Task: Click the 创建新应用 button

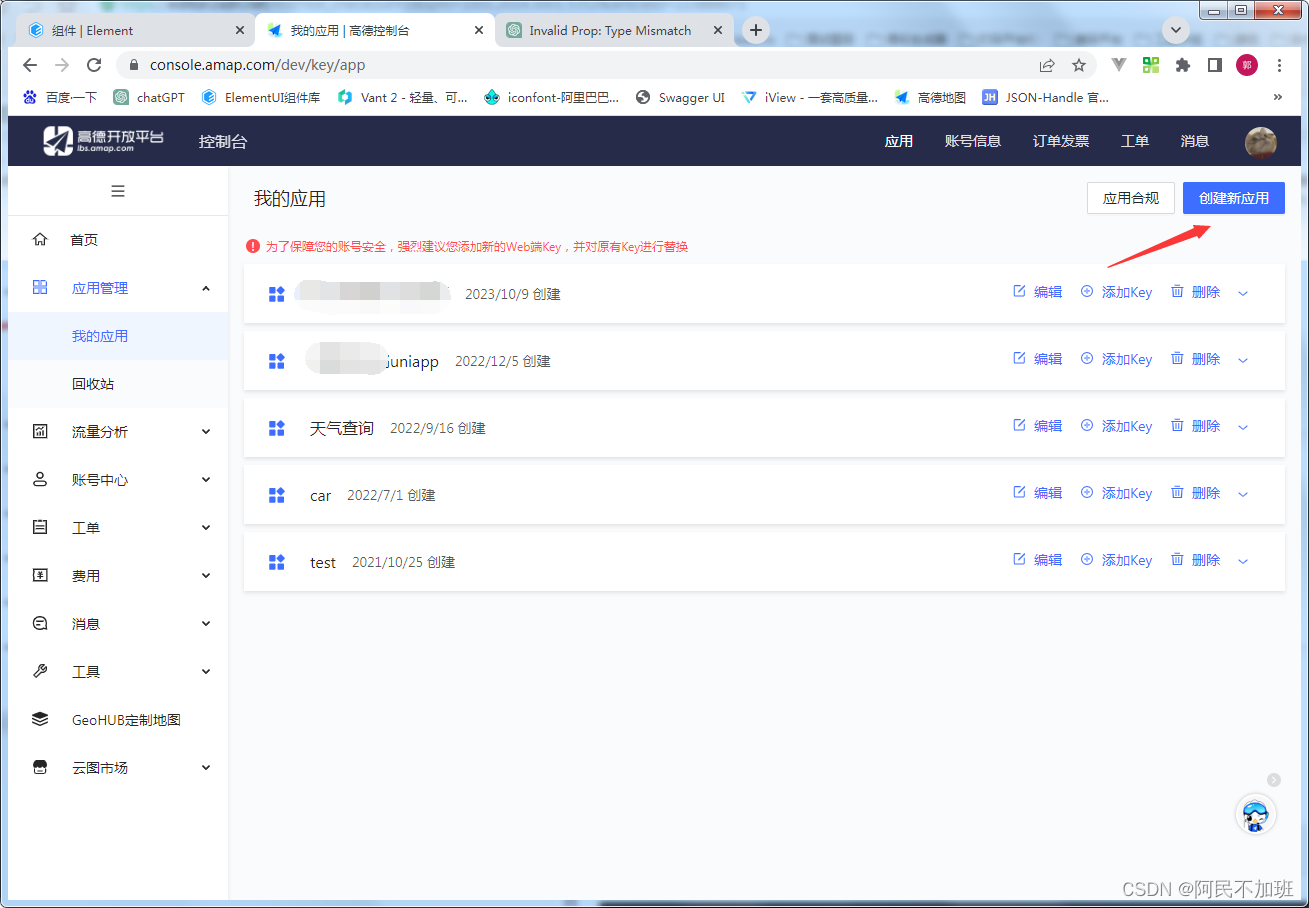Action: (1233, 197)
